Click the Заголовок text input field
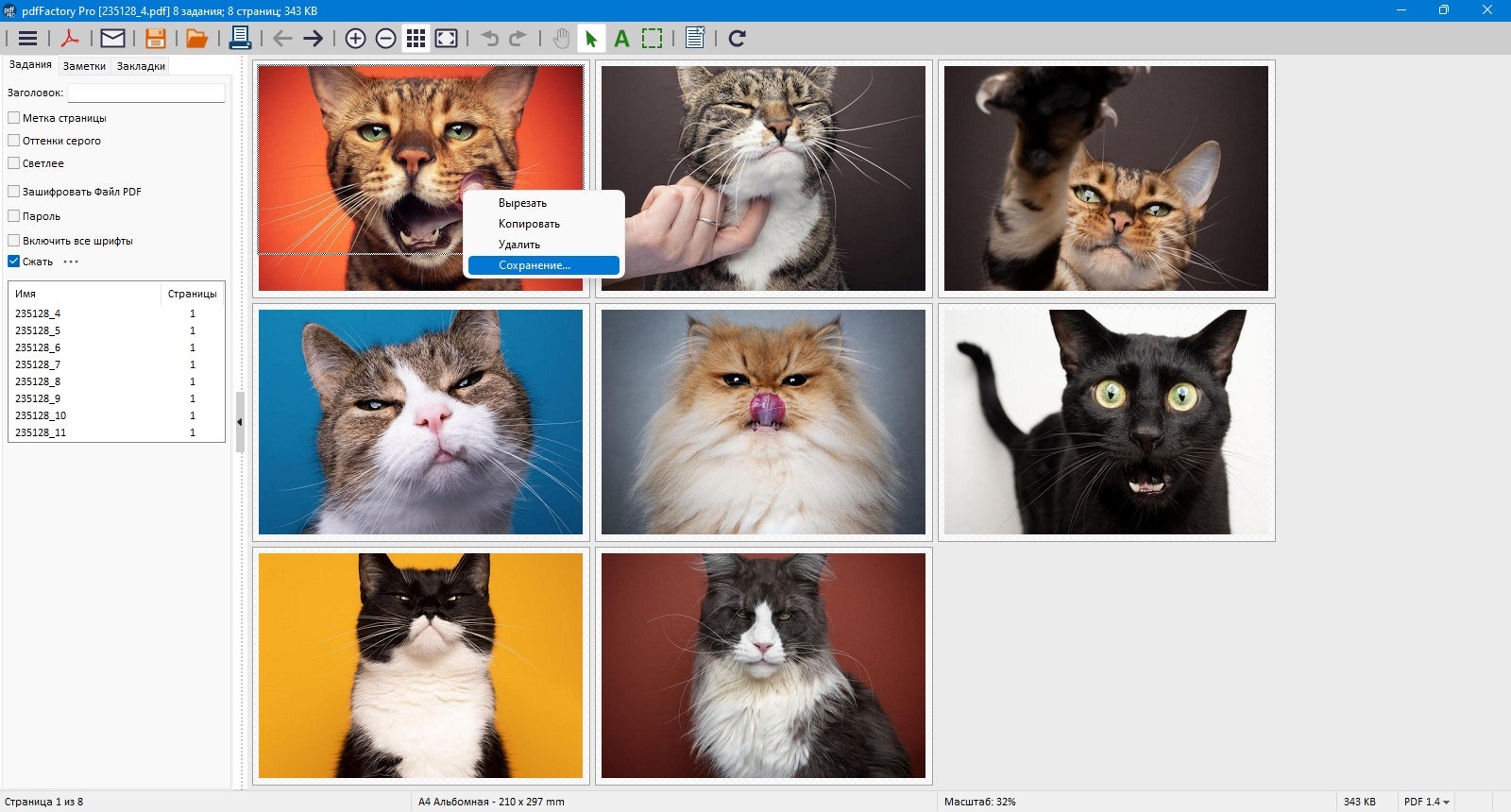Screen dimensions: 1511x812 pyautogui.click(x=146, y=93)
